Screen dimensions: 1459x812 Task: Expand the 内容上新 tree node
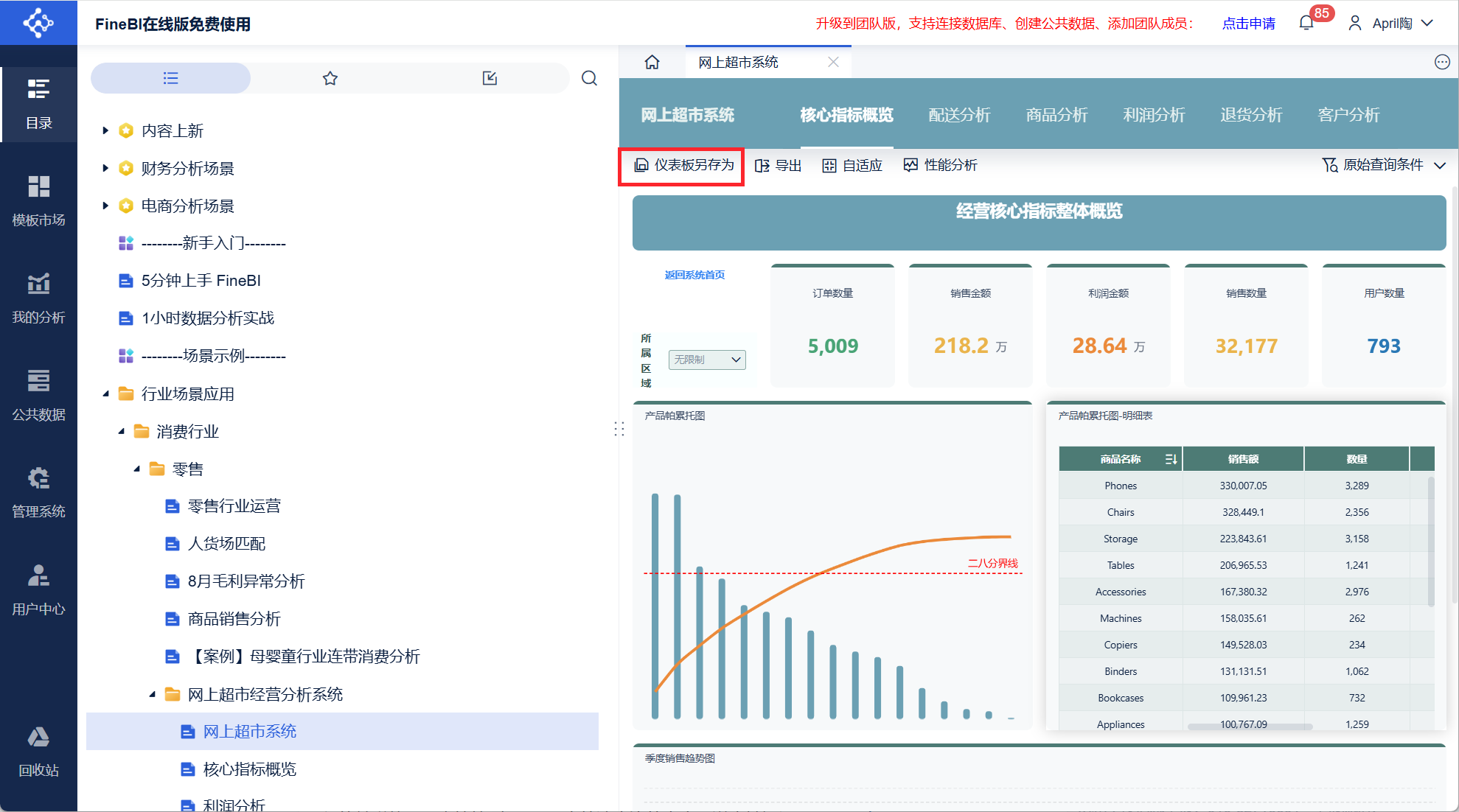[105, 130]
